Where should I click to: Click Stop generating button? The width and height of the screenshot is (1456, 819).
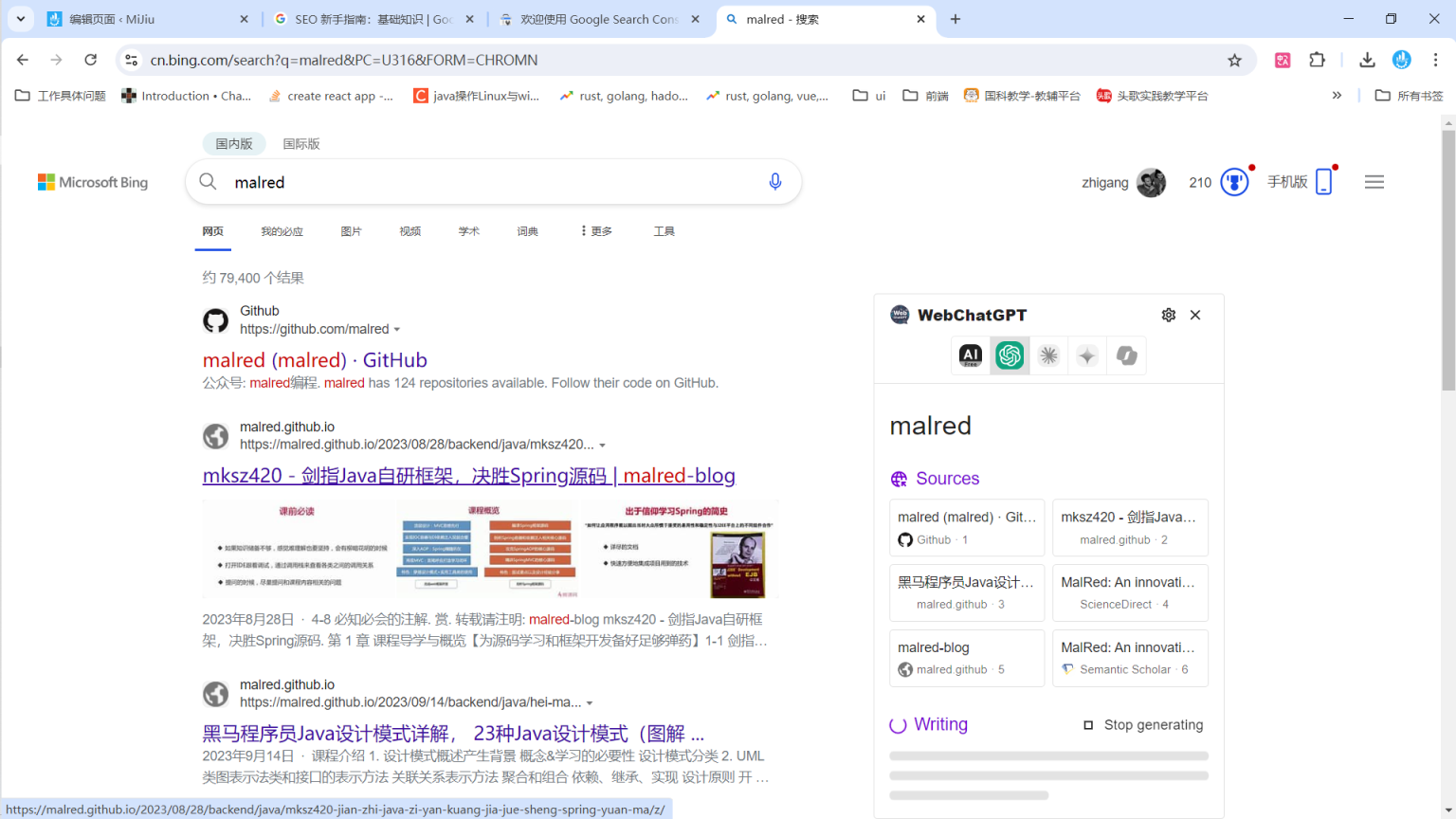[1143, 725]
